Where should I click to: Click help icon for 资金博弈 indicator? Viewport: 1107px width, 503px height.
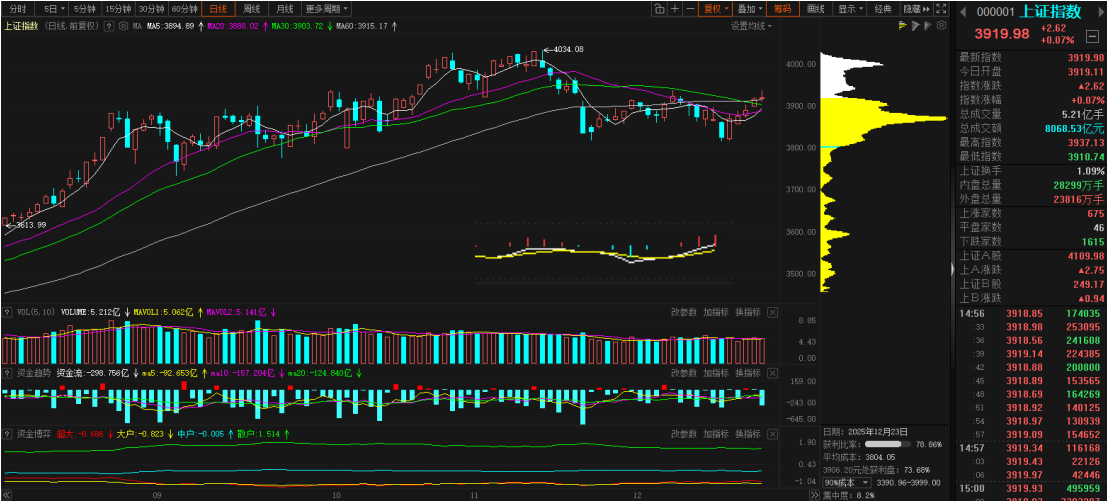tap(8, 433)
